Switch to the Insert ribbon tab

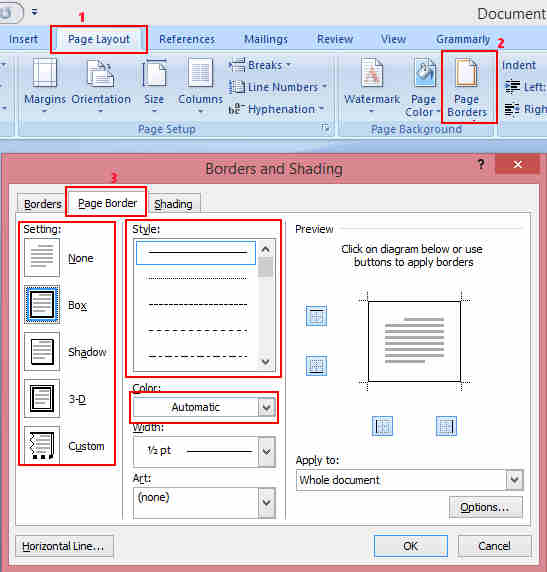tap(23, 39)
